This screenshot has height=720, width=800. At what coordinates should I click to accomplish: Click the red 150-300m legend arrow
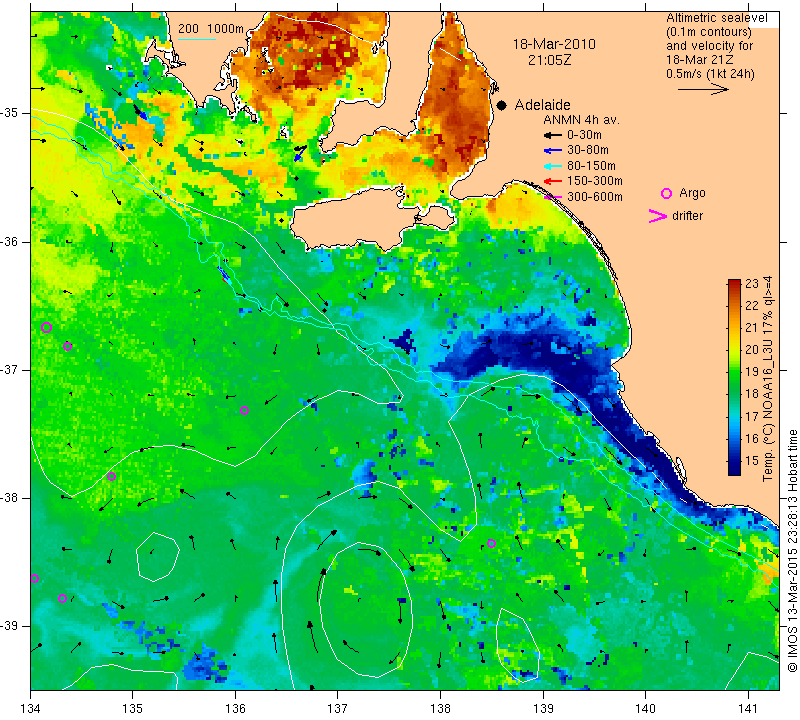pyautogui.click(x=552, y=181)
